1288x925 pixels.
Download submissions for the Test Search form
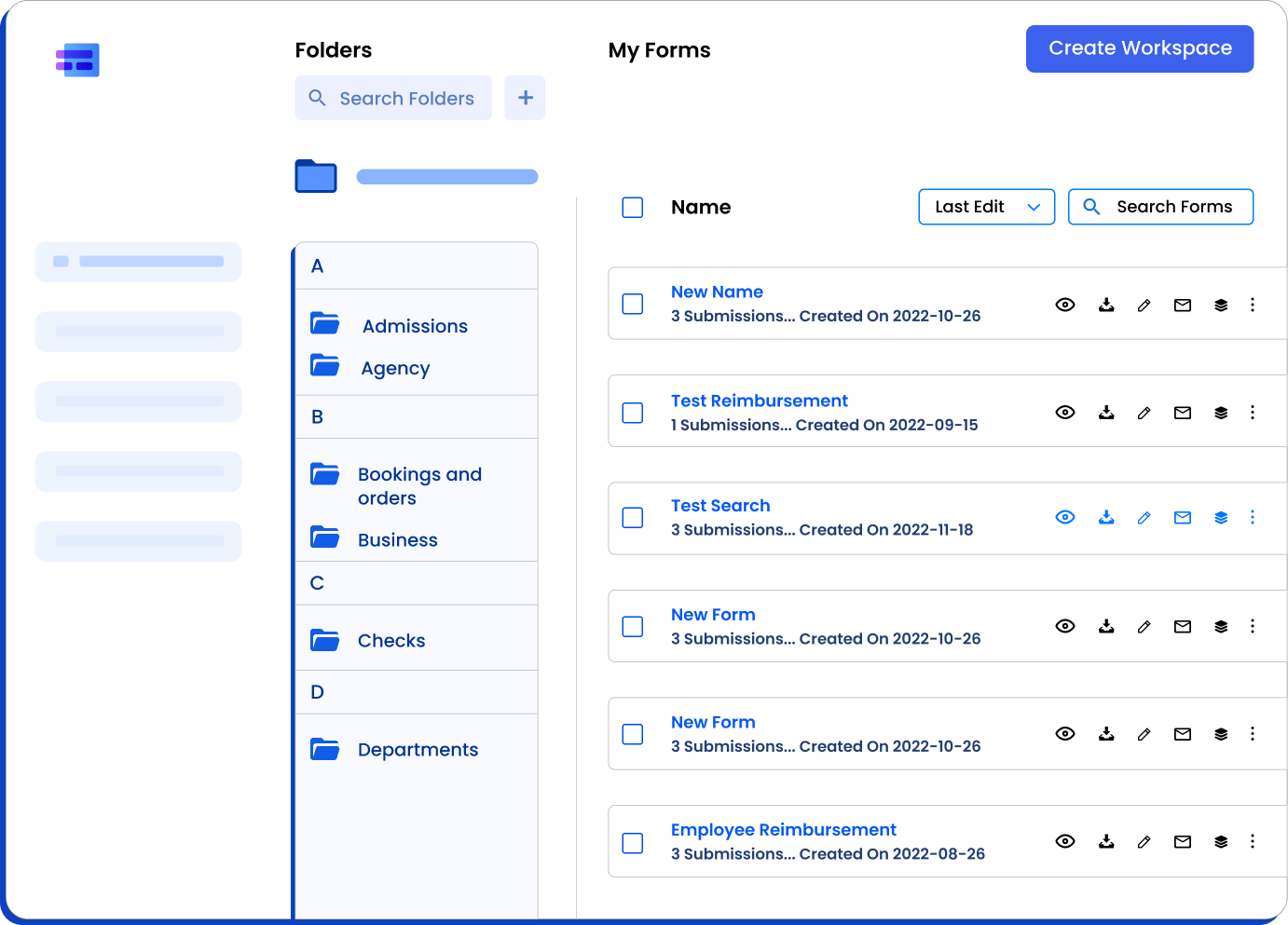pyautogui.click(x=1106, y=517)
